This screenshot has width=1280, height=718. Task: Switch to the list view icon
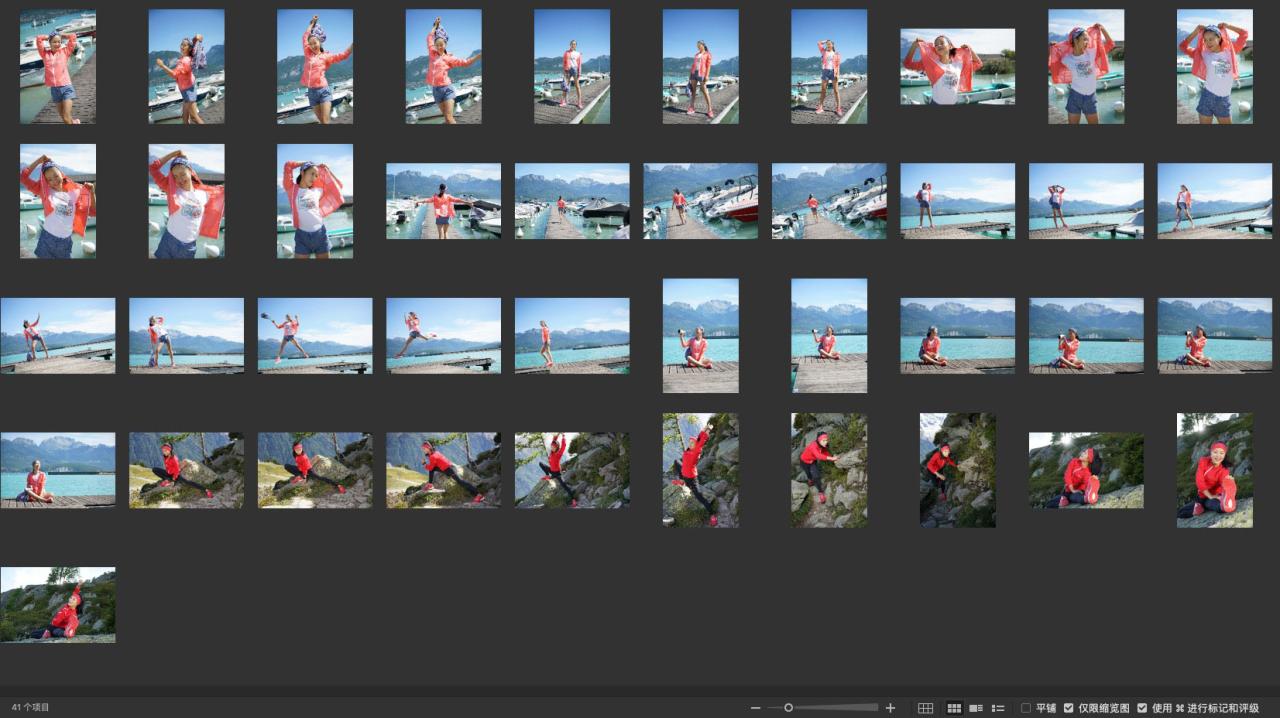pos(998,708)
